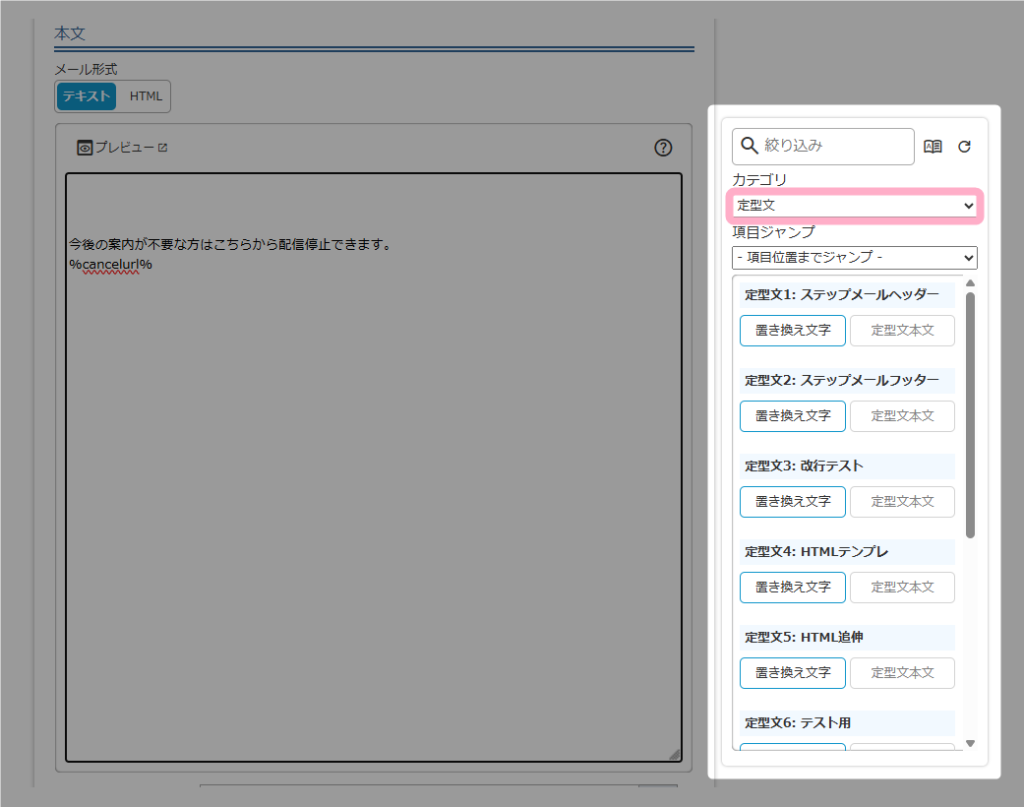Click the refresh icon beside search box
The width and height of the screenshot is (1024, 807).
[964, 146]
